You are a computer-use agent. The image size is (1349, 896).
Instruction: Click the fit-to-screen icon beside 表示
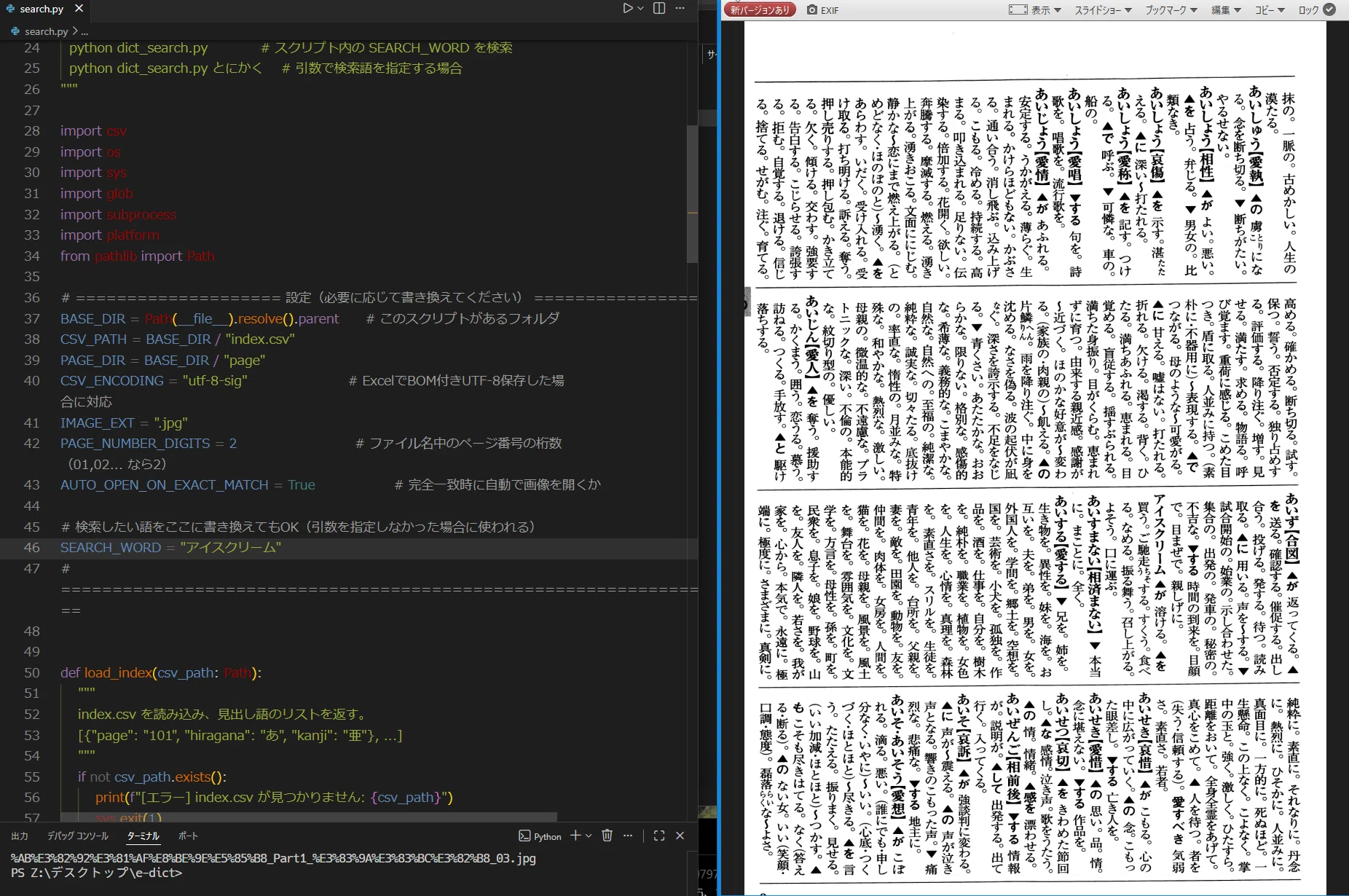1018,9
